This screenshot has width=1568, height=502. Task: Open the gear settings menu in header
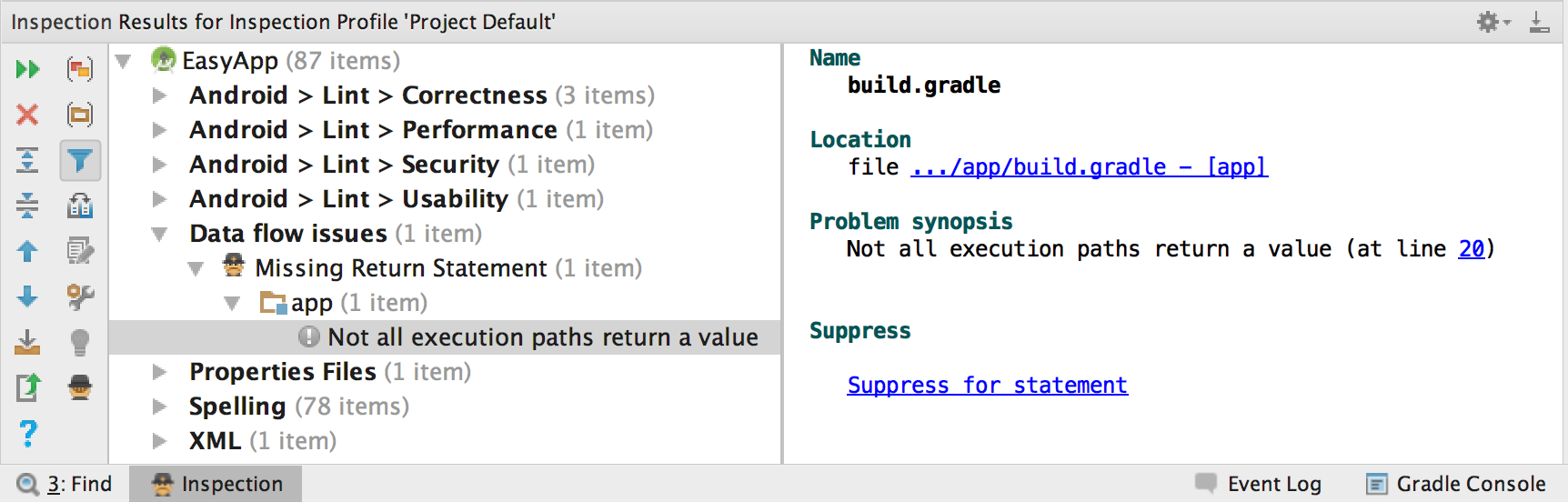[1492, 22]
